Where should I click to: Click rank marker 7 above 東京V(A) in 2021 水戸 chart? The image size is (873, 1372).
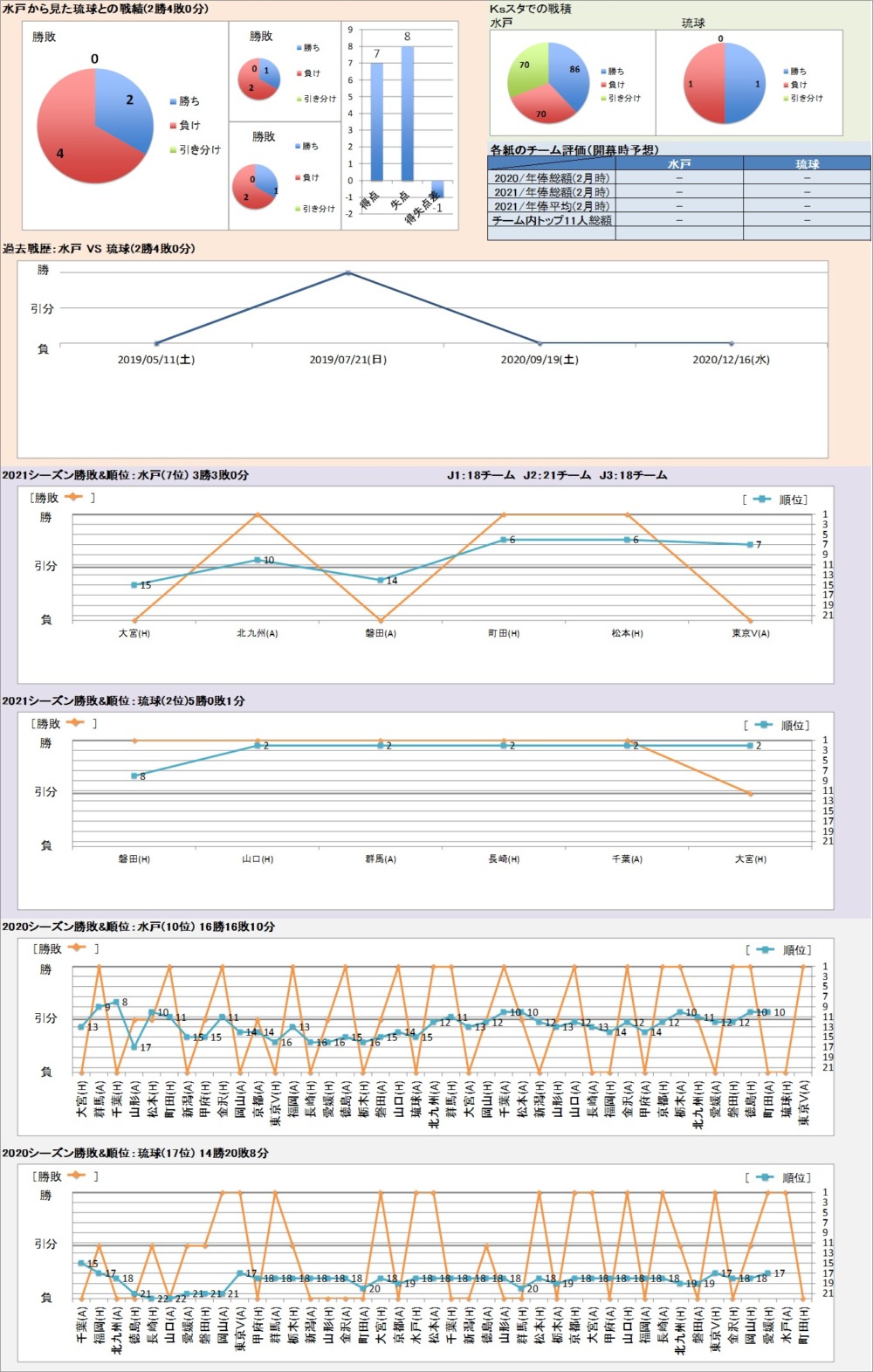(750, 545)
